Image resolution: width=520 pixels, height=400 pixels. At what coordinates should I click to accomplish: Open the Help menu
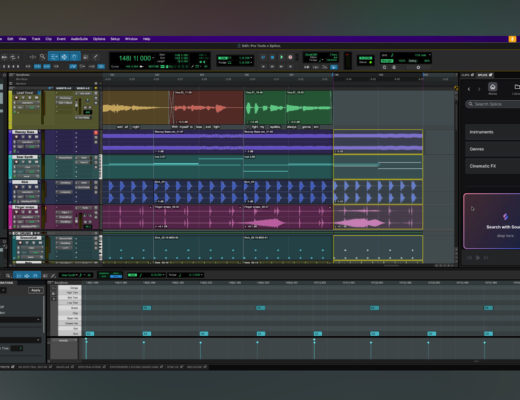point(146,39)
